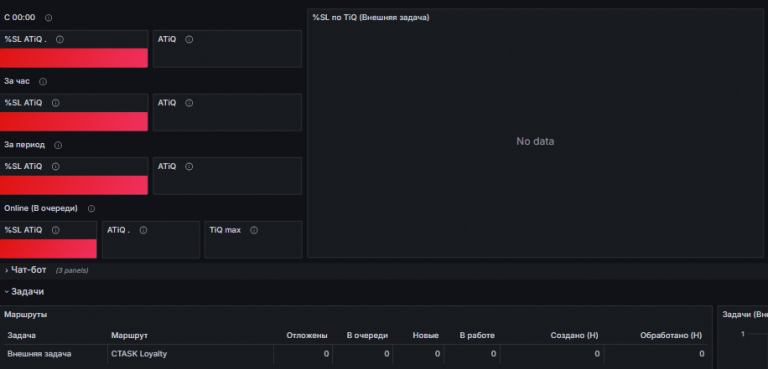
Task: Select the CTASK Loyalty cell
Action: (x=139, y=354)
